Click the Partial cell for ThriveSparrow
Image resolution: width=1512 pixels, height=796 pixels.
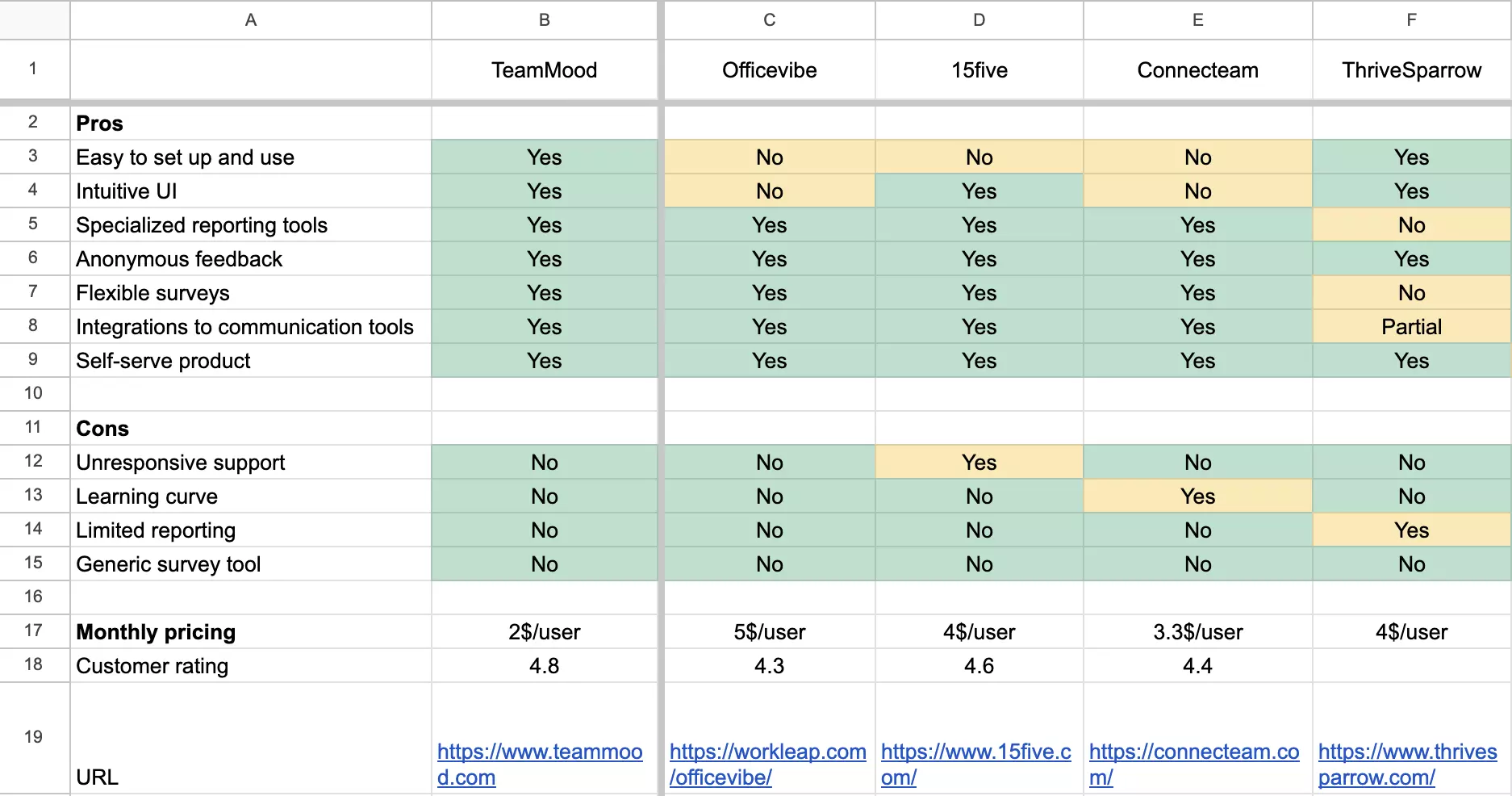(x=1411, y=327)
